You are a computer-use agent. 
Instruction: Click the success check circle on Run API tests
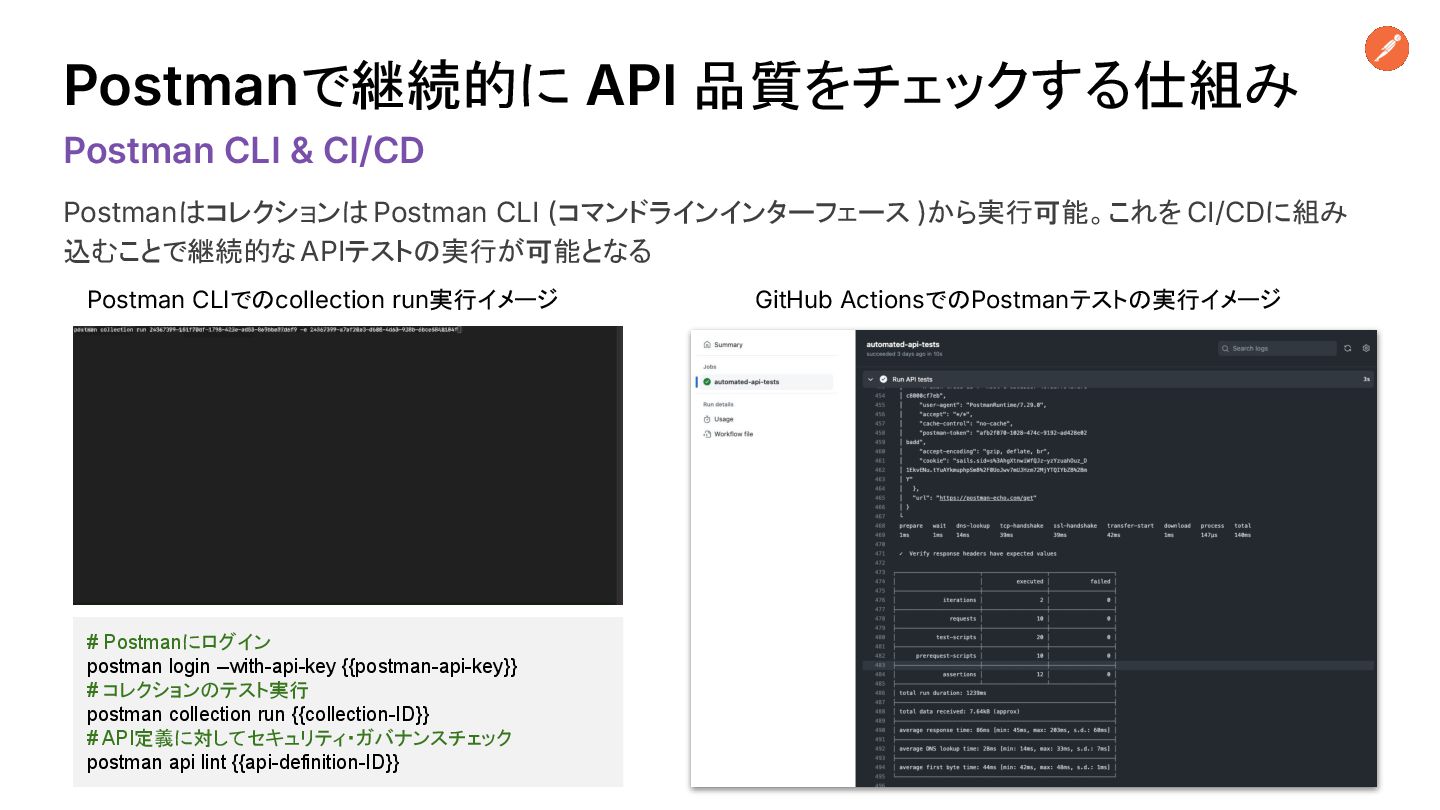click(883, 379)
